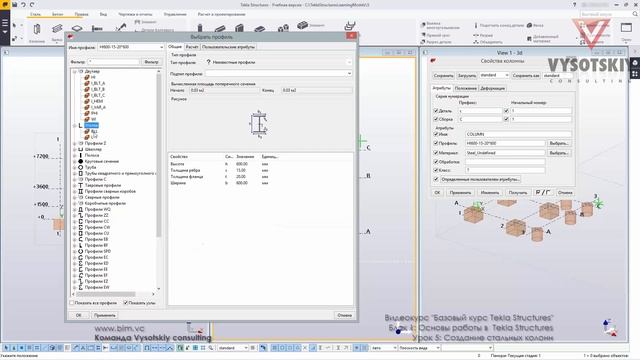640x360 pixels.
Task: Click the Redo arrow in the title bar
Action: tap(32, 4)
